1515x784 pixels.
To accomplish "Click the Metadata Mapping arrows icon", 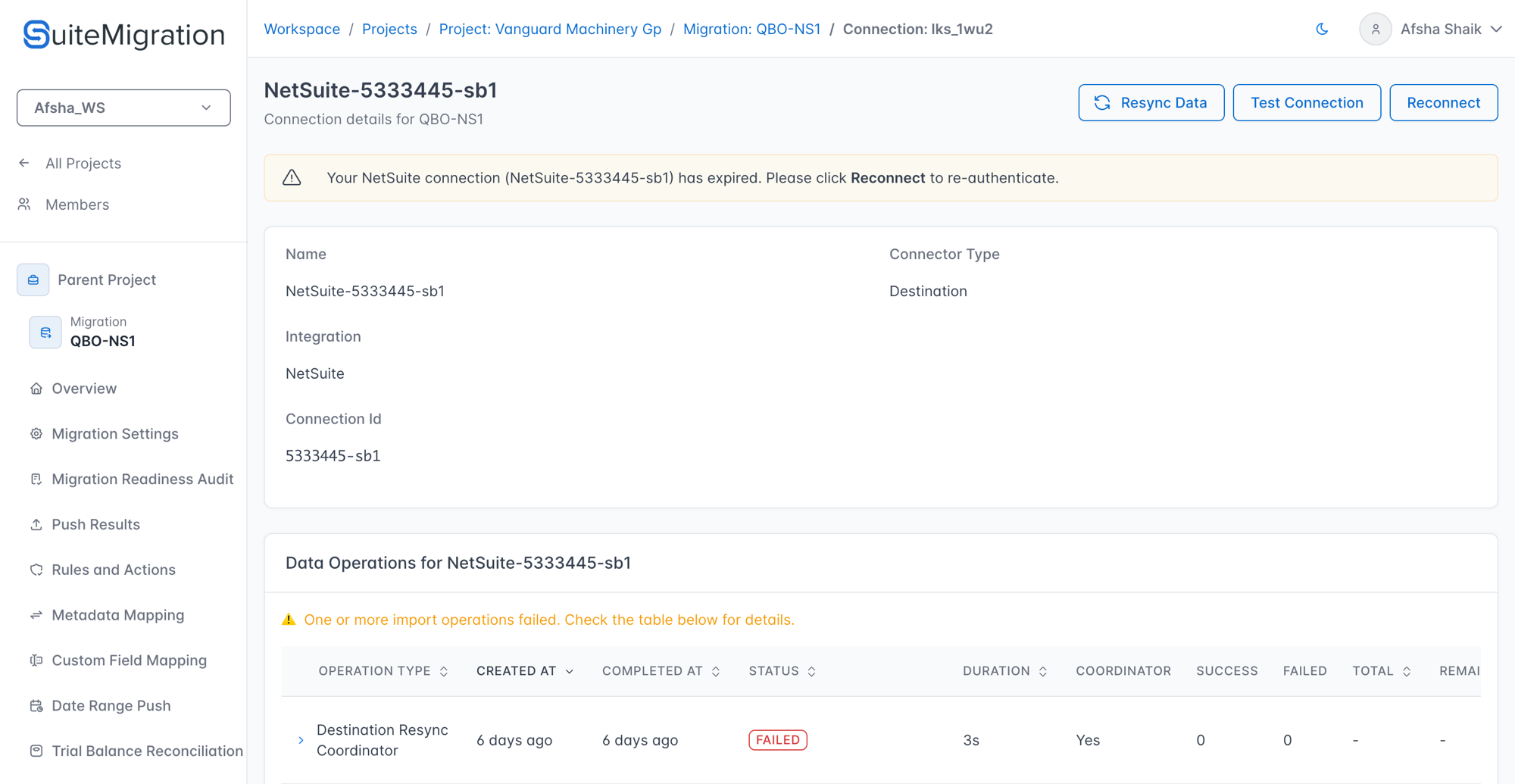I will click(x=36, y=615).
